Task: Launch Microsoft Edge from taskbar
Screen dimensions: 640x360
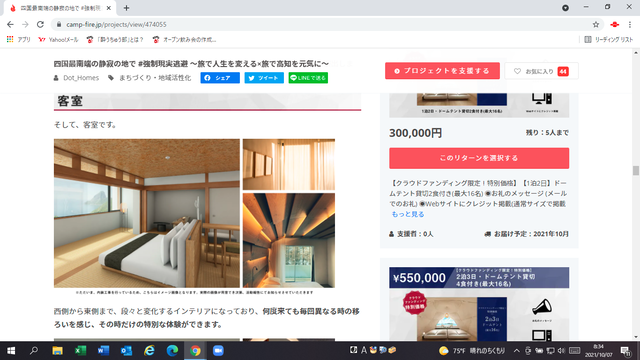Action: coord(172,351)
